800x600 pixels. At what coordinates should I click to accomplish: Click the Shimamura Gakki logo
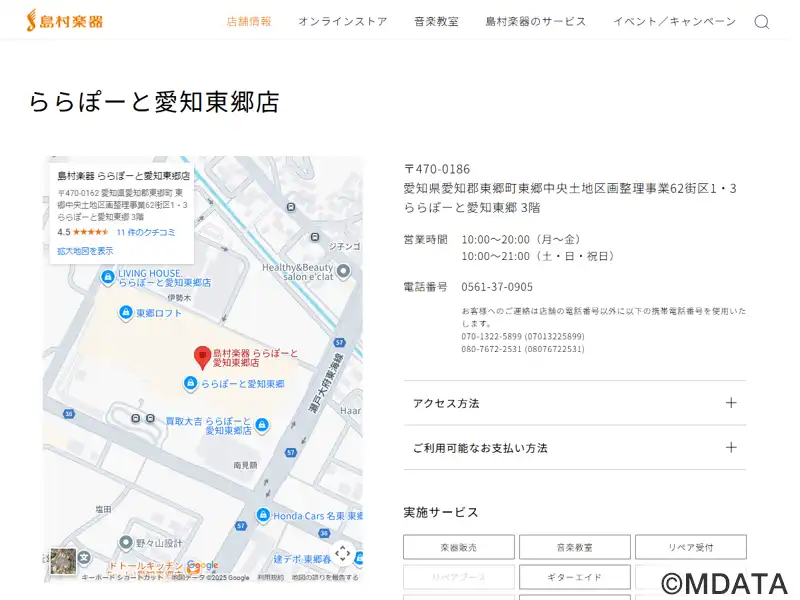[x=65, y=21]
